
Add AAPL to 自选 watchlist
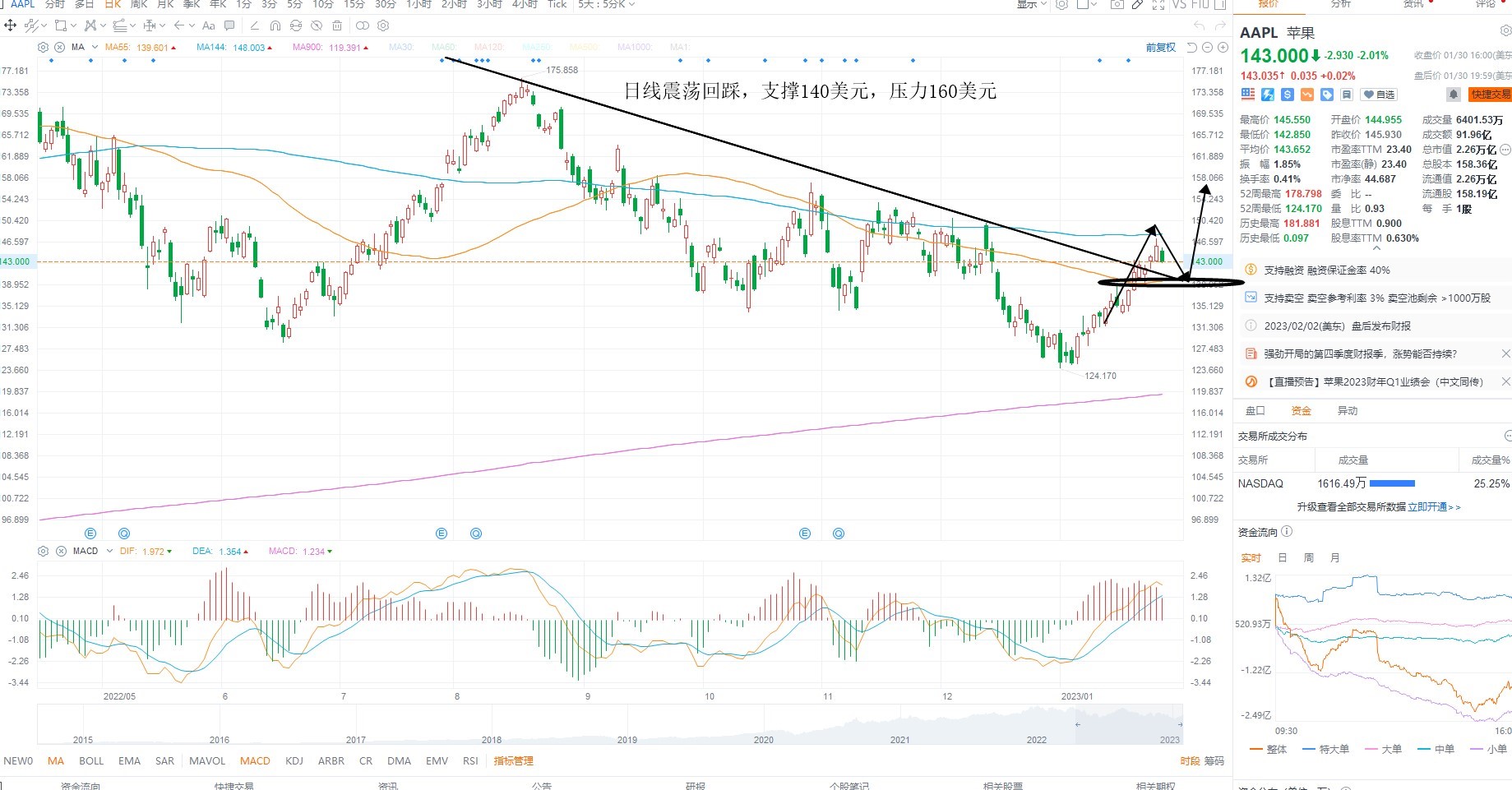[x=1379, y=95]
